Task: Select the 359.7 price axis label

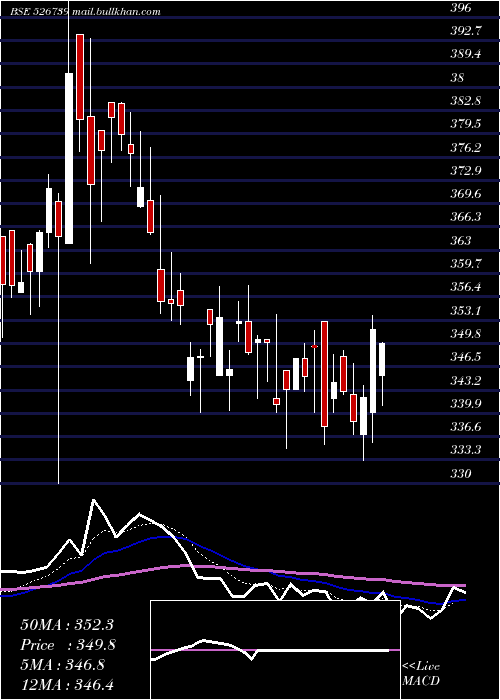Action: tap(466, 263)
